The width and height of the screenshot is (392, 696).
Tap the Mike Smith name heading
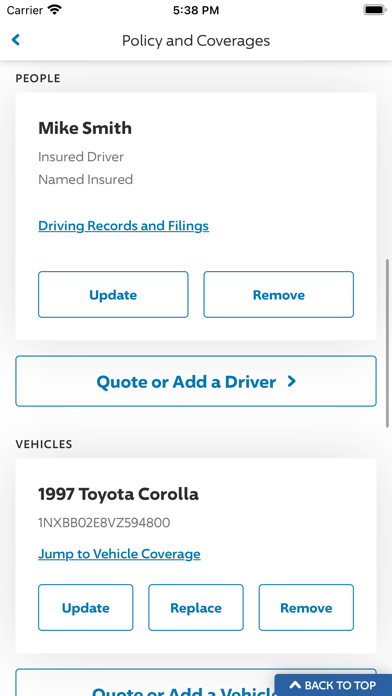[x=85, y=128]
